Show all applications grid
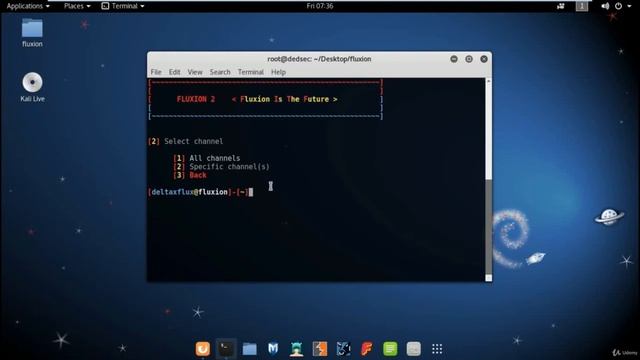Viewport: 640px width, 360px height. click(437, 349)
